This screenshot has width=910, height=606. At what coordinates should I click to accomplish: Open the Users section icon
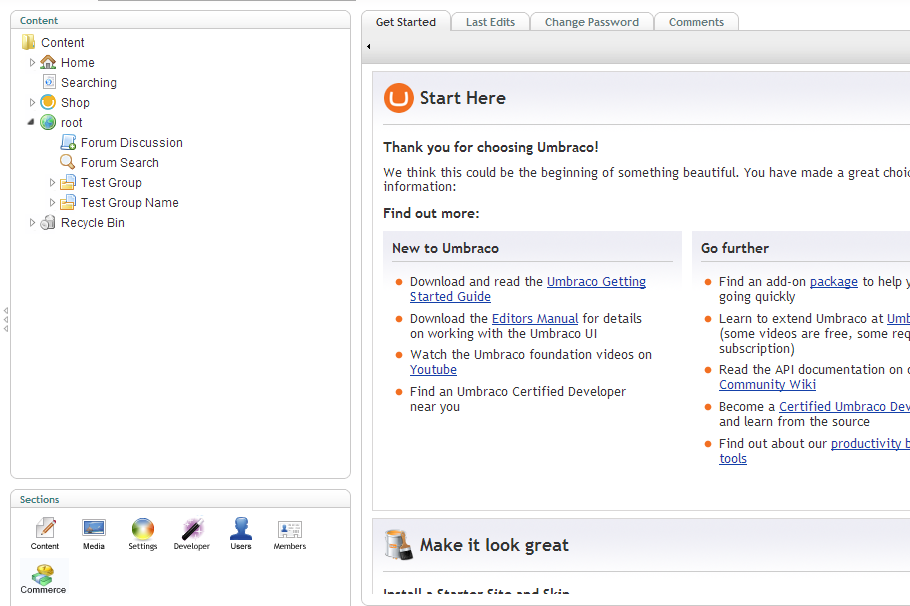click(241, 533)
